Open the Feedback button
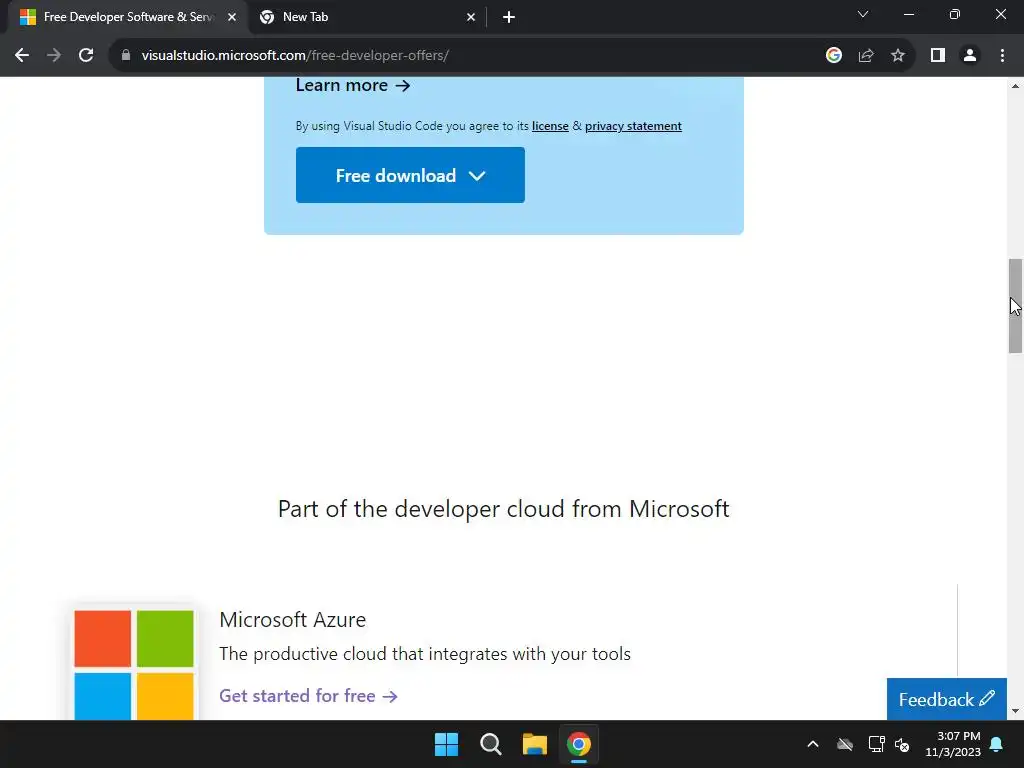The height and width of the screenshot is (768, 1024). pyautogui.click(x=946, y=699)
